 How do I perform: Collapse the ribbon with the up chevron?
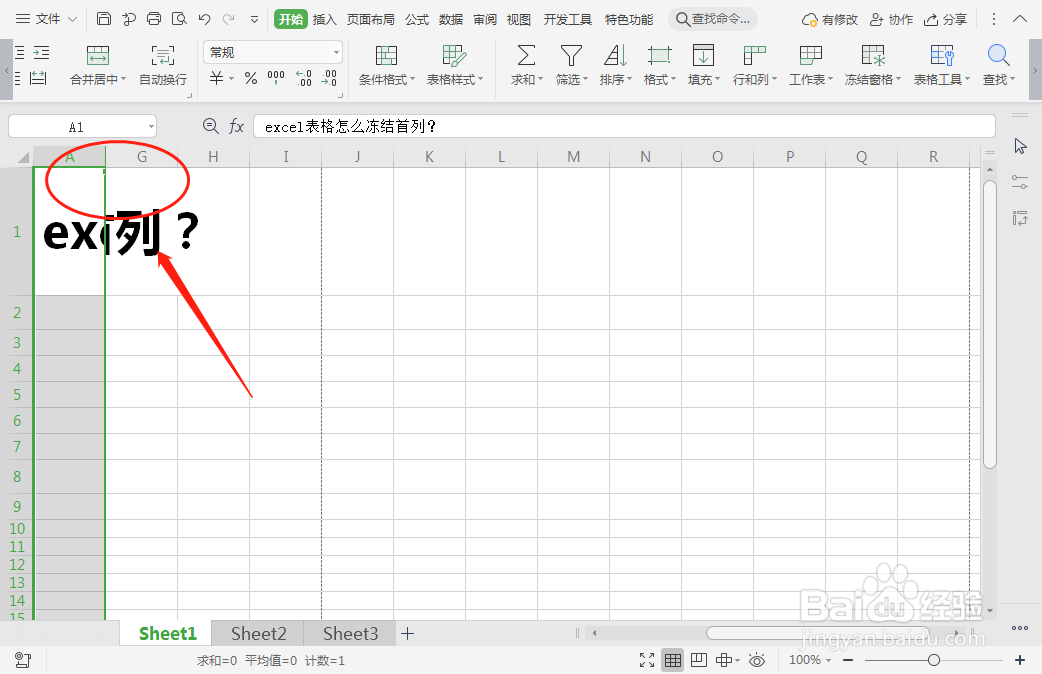(1020, 19)
